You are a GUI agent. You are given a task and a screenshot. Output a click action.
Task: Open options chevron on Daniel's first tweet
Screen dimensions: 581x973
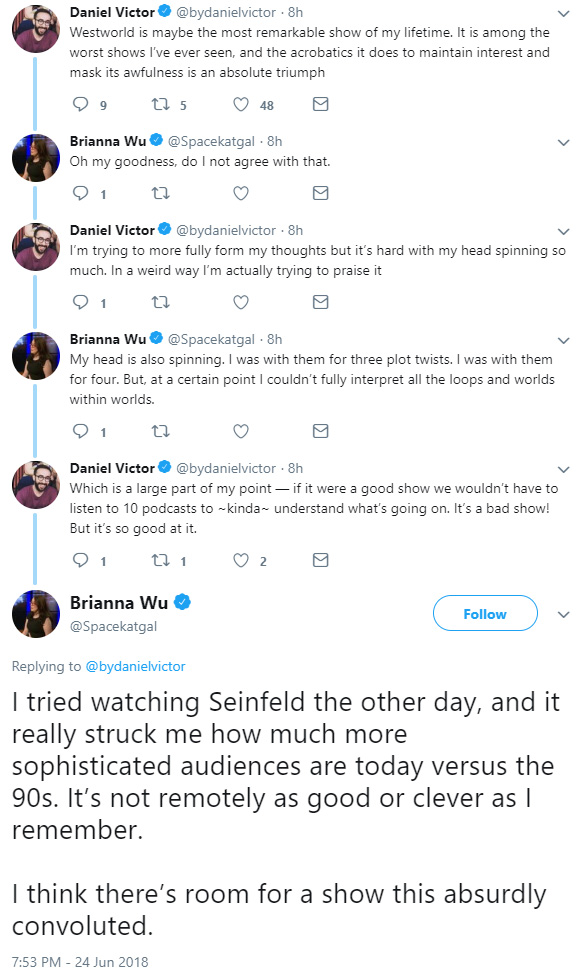coord(564,13)
